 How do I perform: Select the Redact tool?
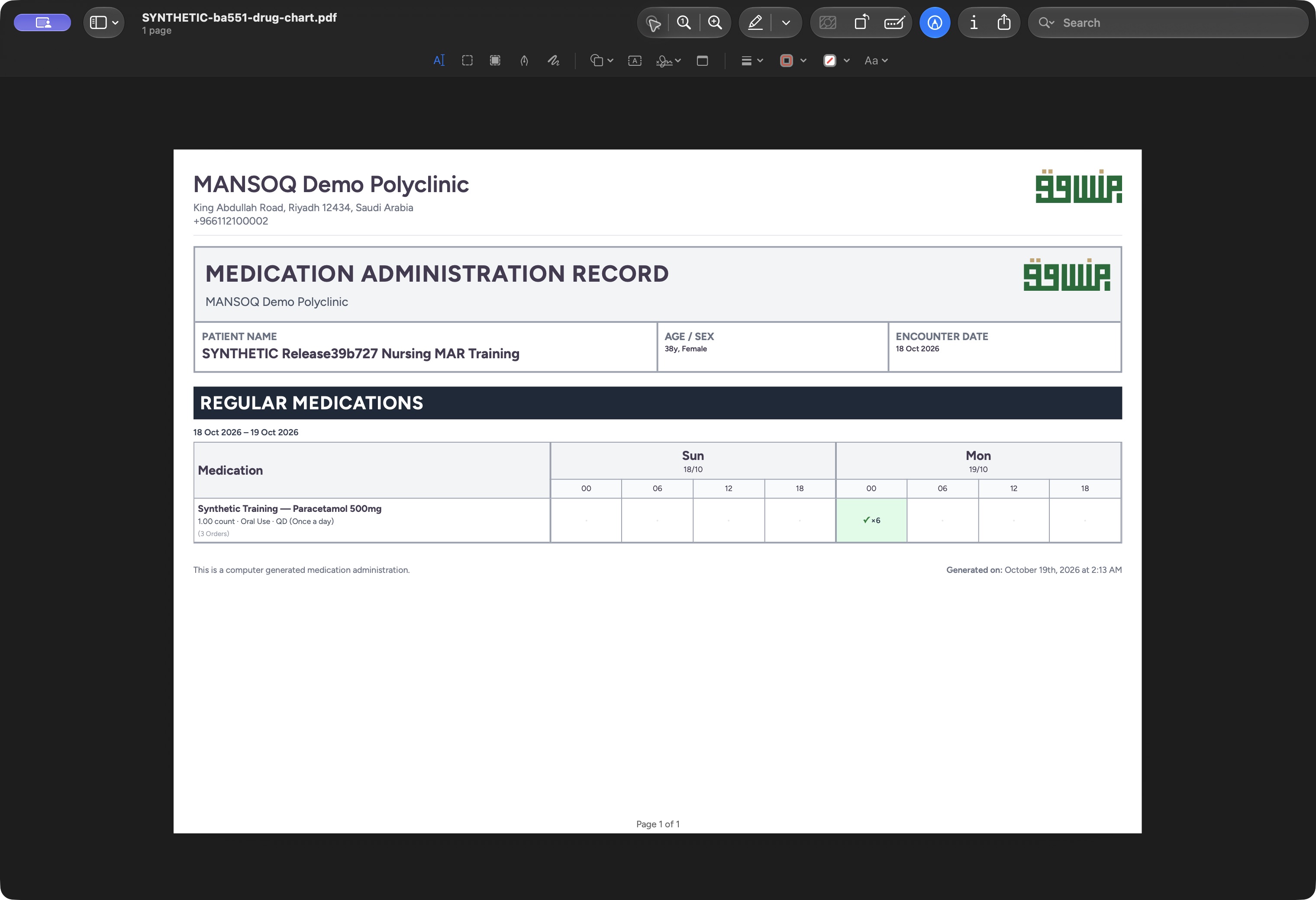point(495,61)
